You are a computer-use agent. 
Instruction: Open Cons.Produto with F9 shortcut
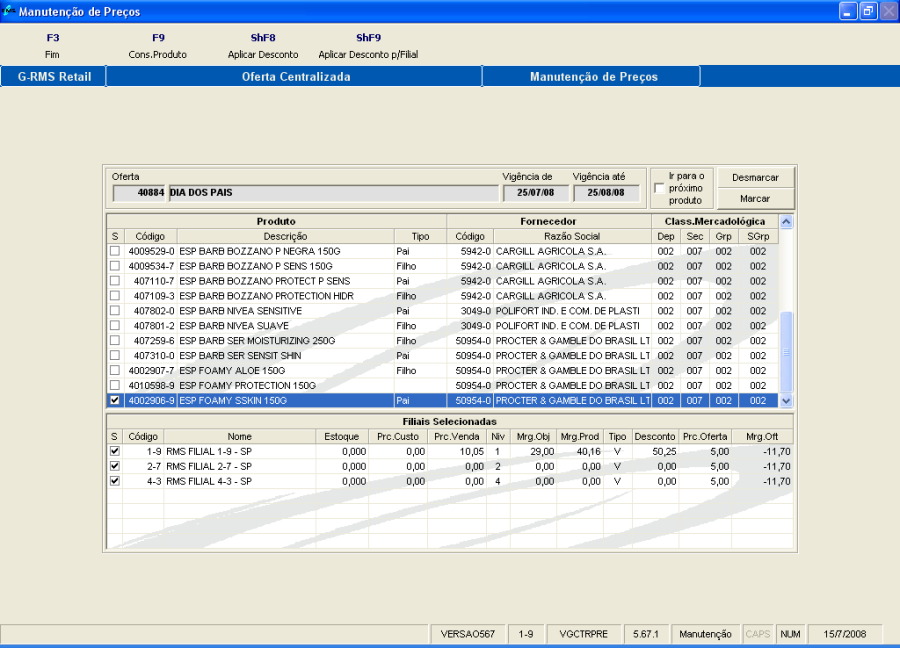158,46
